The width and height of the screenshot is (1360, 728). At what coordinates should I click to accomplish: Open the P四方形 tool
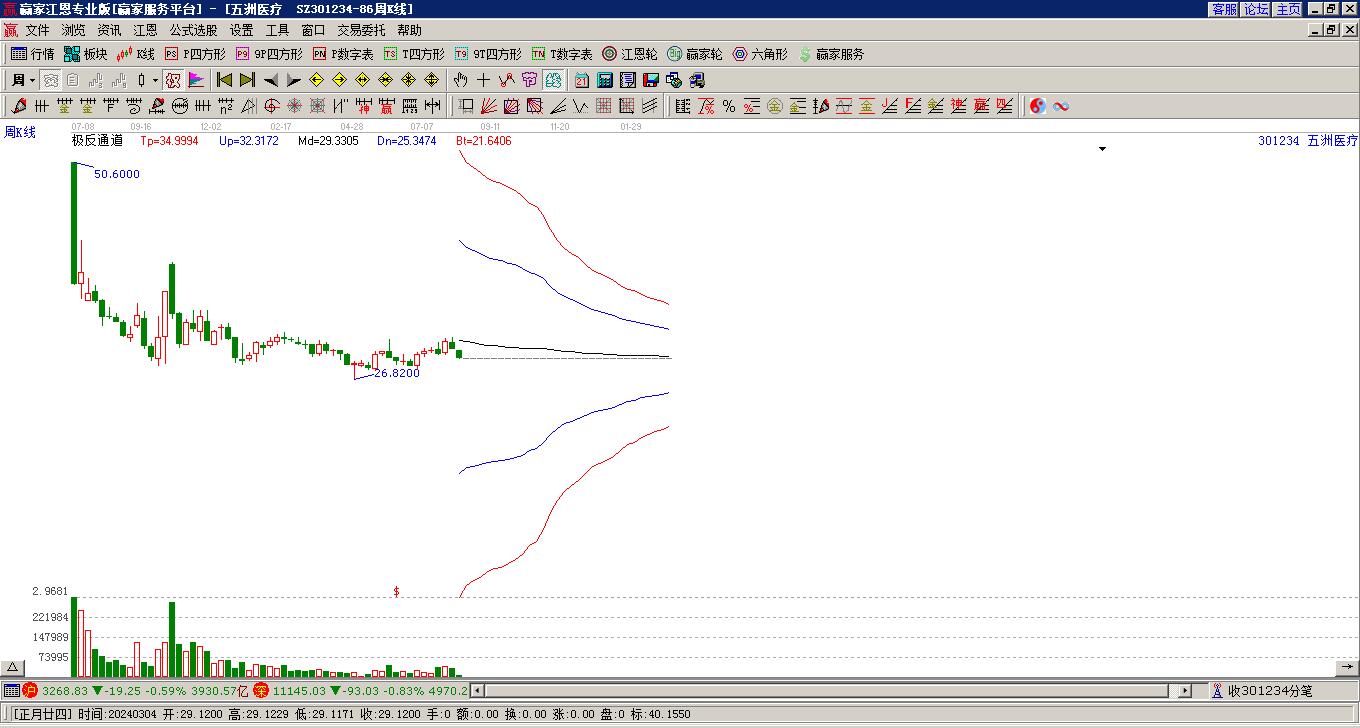(x=195, y=54)
